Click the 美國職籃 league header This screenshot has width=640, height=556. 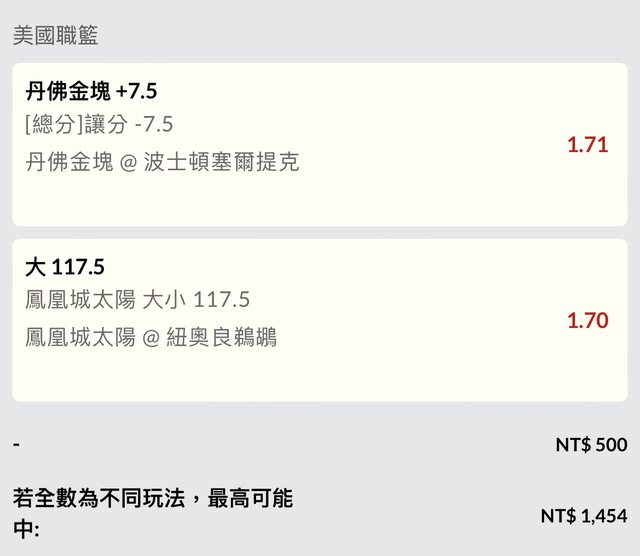[x=55, y=36]
